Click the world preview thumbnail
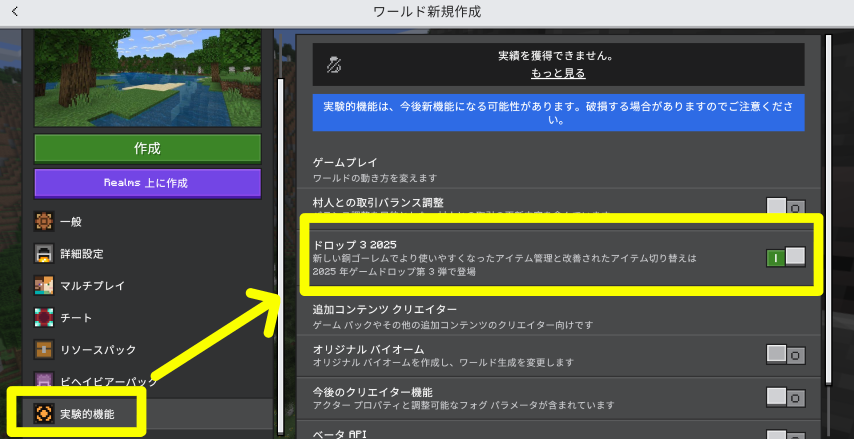 pos(148,78)
